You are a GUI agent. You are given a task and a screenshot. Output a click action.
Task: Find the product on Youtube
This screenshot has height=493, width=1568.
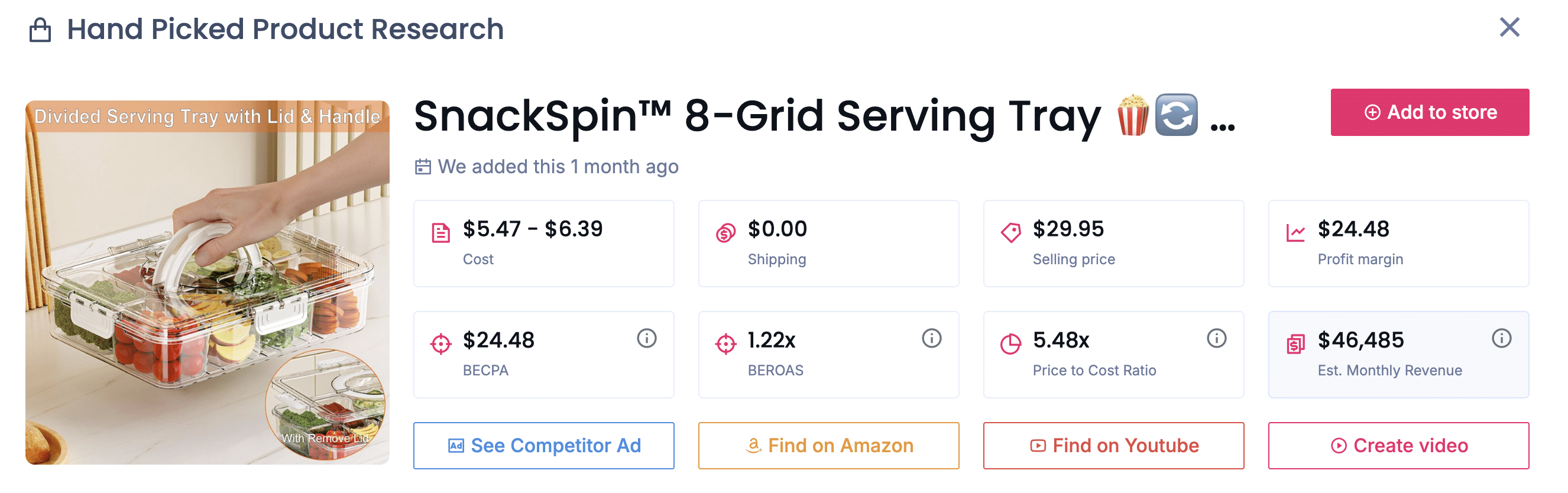1113,445
